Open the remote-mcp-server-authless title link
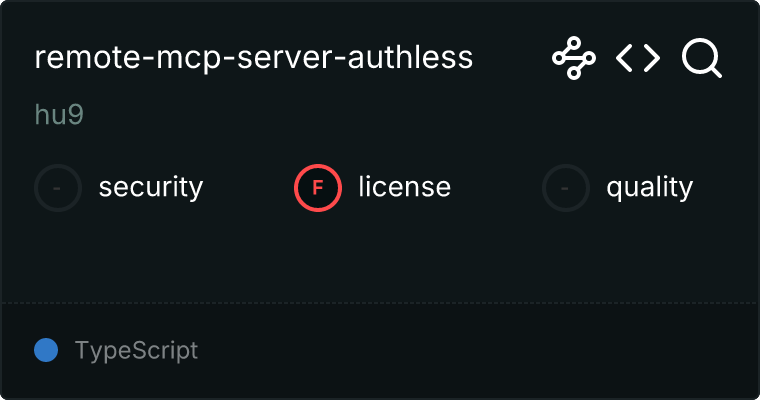Image resolution: width=760 pixels, height=400 pixels. (x=253, y=57)
